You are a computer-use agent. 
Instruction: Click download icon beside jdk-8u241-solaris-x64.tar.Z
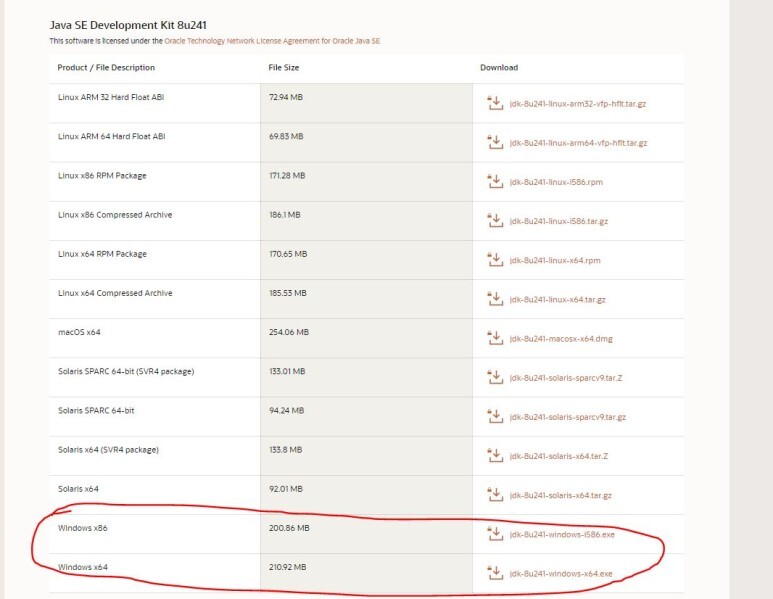pos(495,456)
